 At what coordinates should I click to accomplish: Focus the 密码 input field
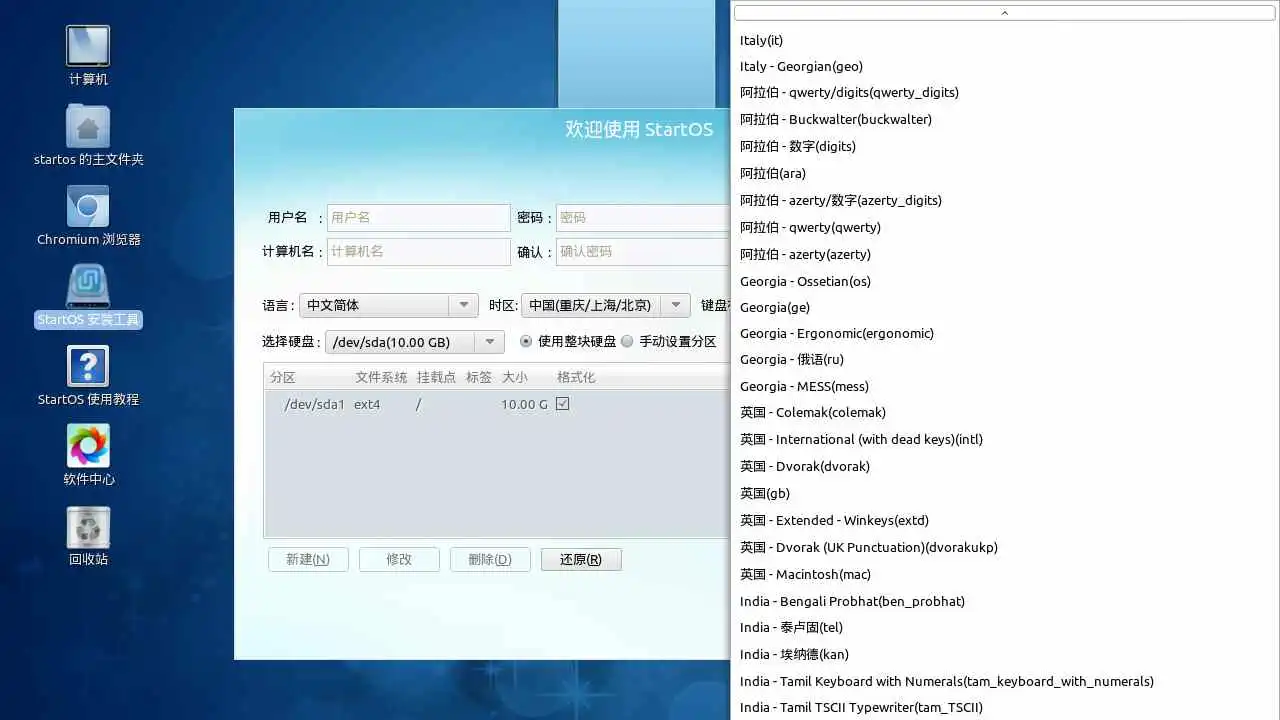[643, 217]
